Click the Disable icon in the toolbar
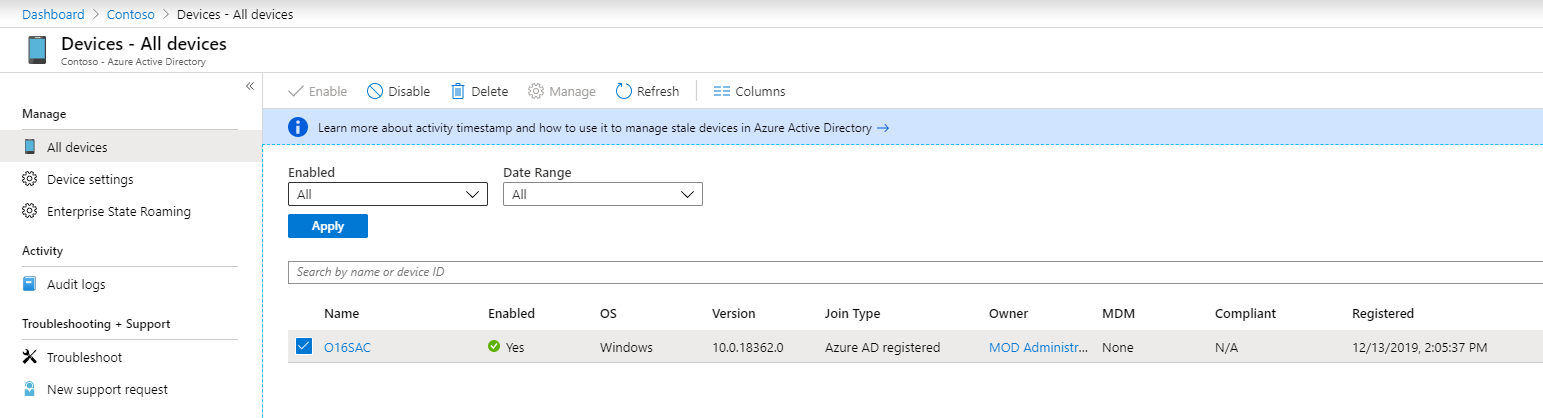The width and height of the screenshot is (1543, 418). tap(375, 91)
